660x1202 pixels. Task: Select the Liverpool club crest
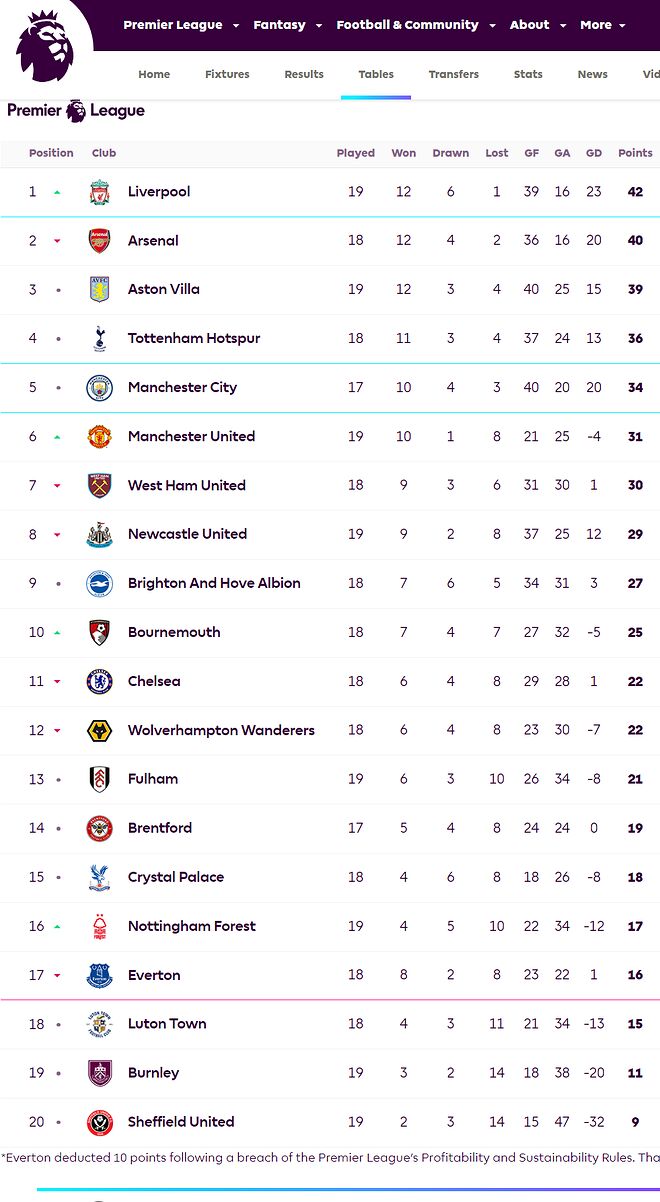click(x=99, y=192)
